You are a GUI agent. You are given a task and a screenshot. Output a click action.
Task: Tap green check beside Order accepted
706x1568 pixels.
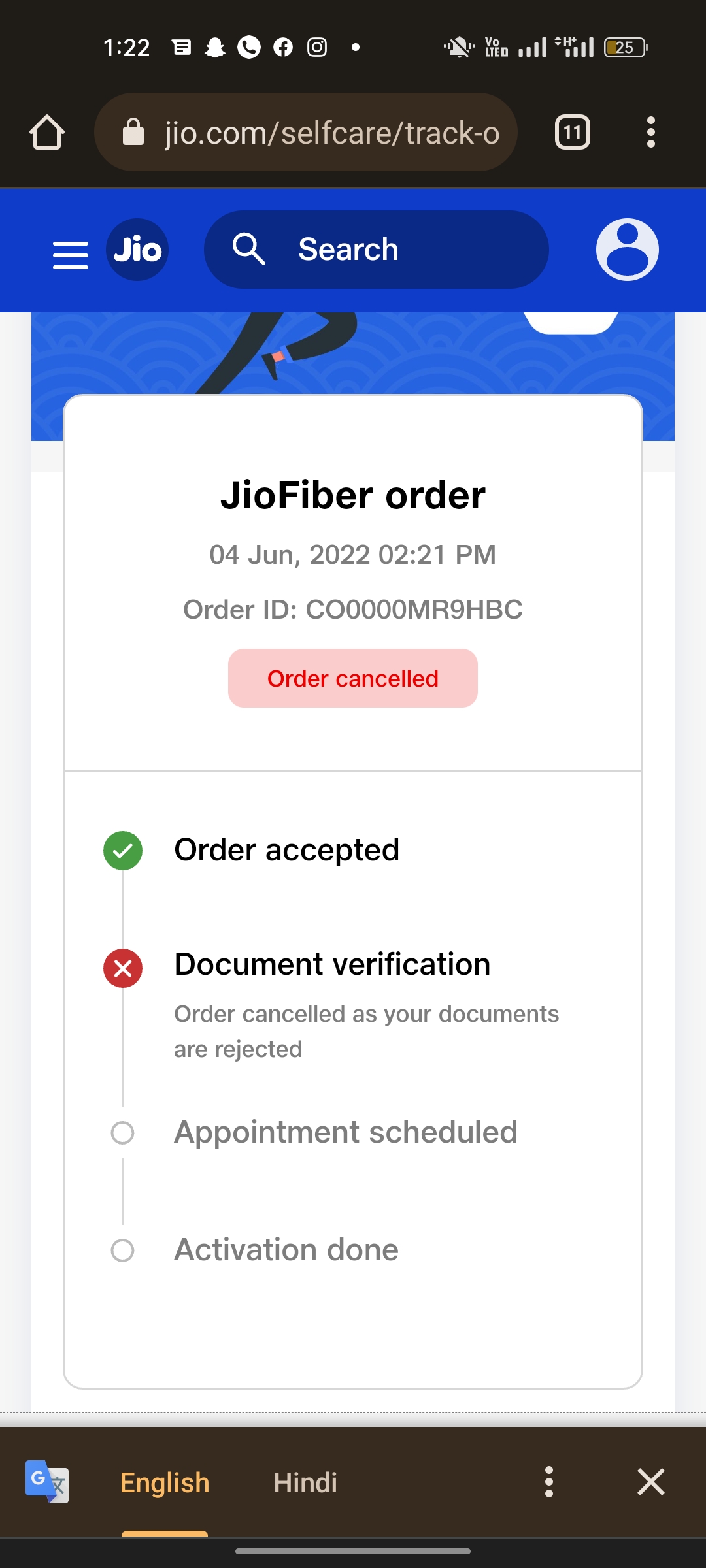123,851
